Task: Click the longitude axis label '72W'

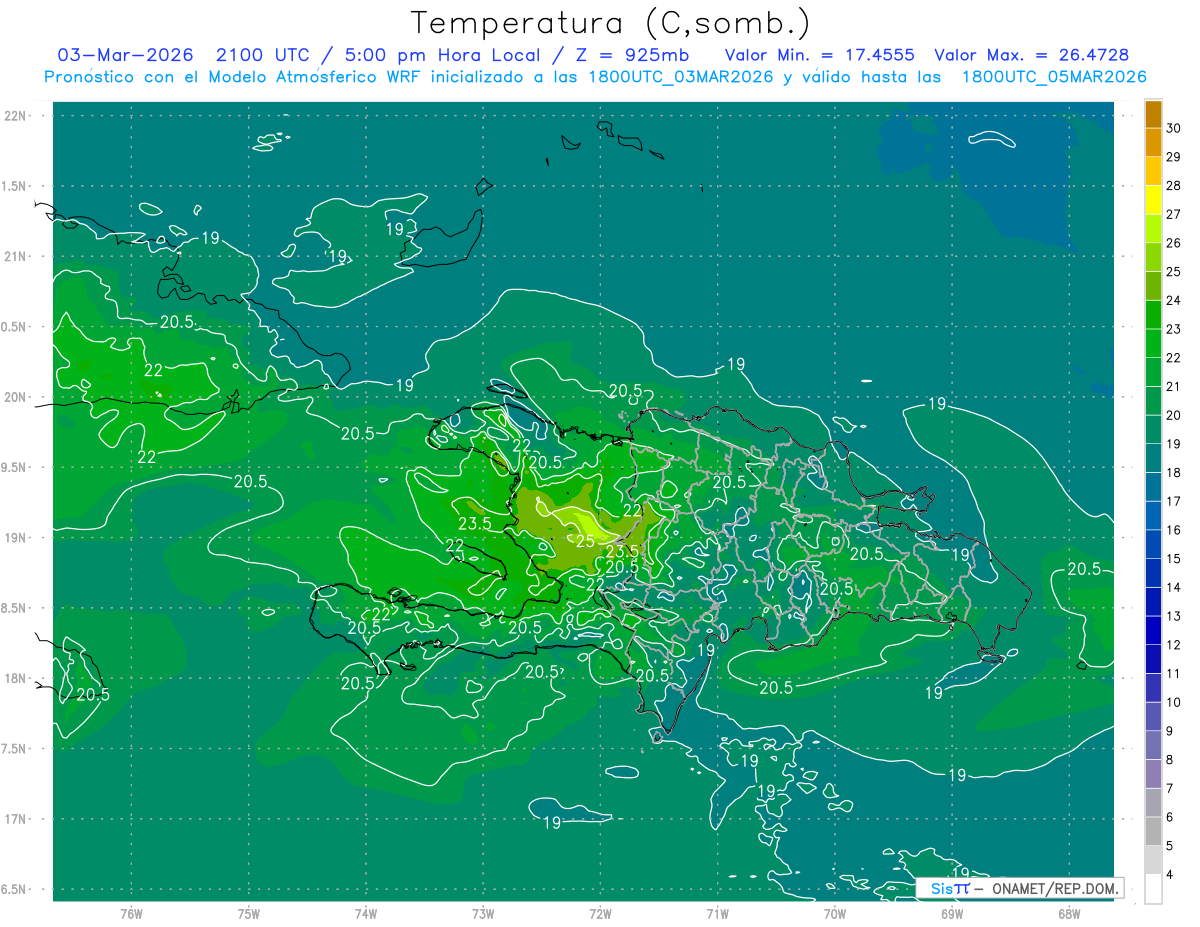Action: click(600, 914)
